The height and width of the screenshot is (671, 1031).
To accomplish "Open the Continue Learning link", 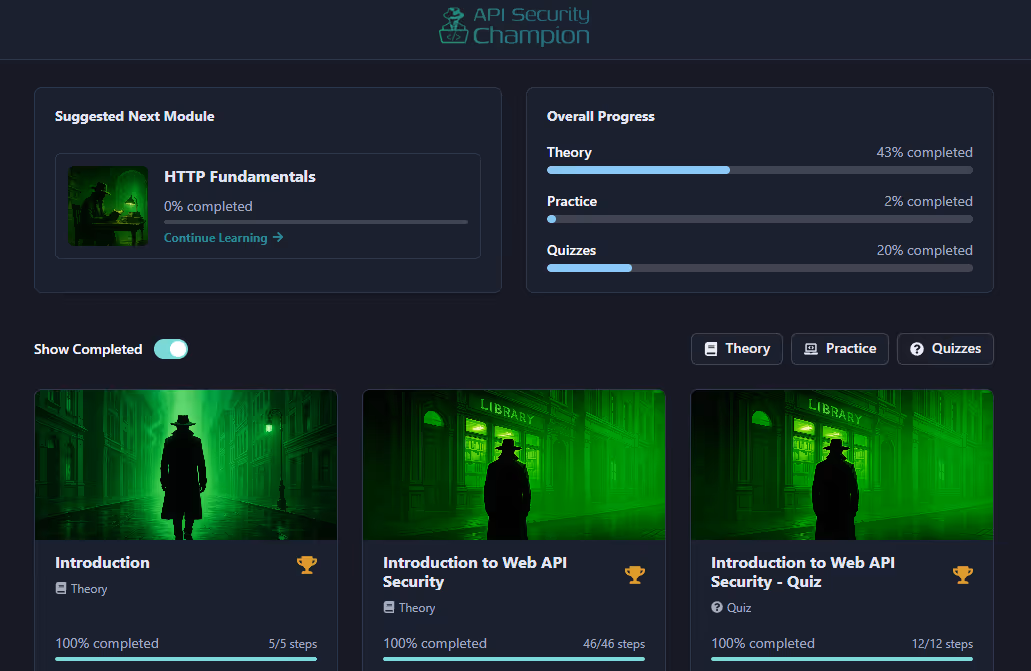I will (x=216, y=238).
